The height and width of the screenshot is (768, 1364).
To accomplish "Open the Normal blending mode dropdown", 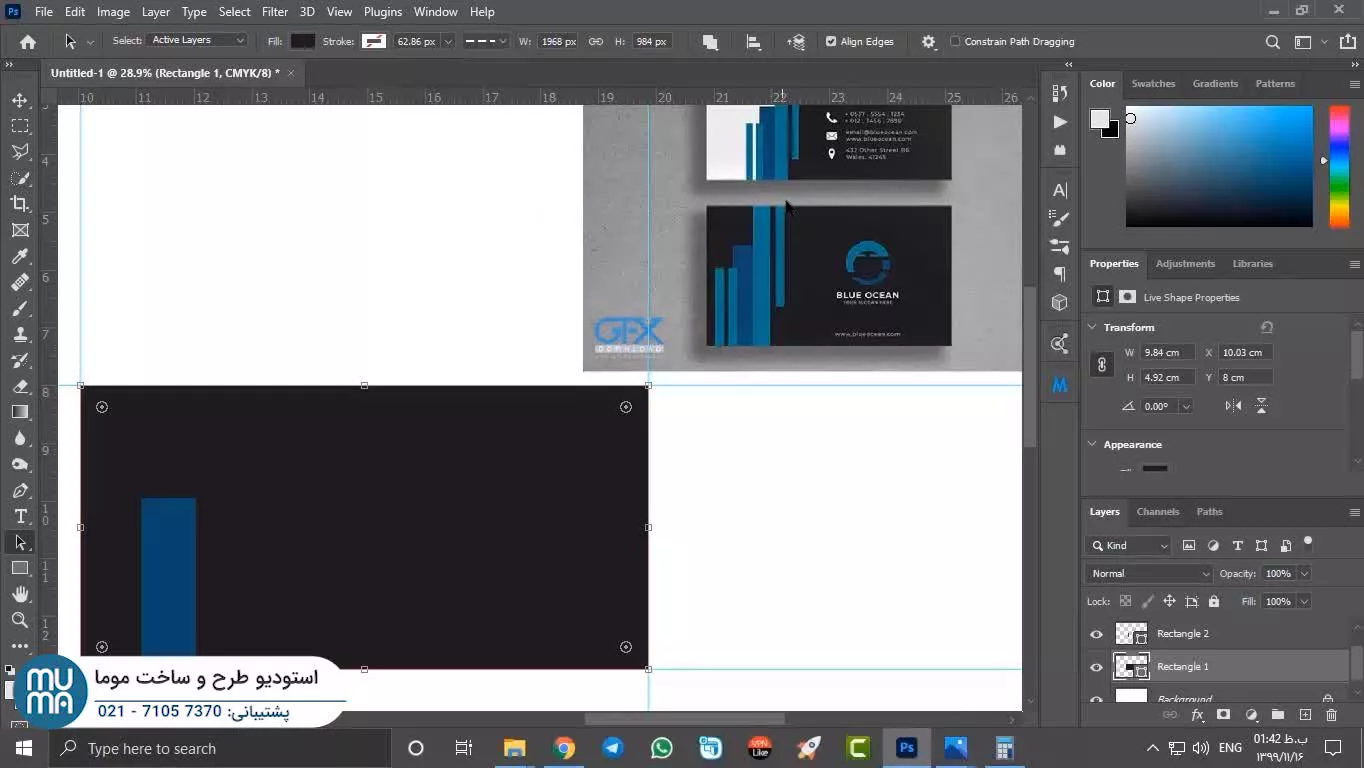I will coord(1149,574).
